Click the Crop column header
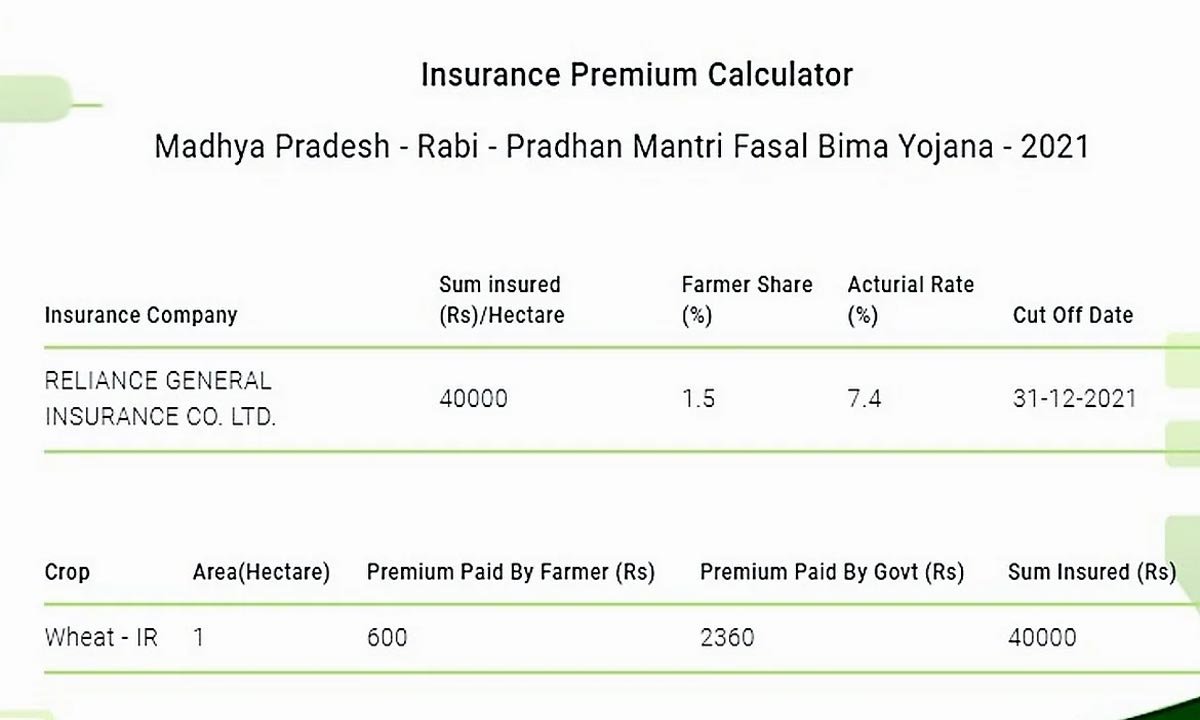 pos(67,573)
